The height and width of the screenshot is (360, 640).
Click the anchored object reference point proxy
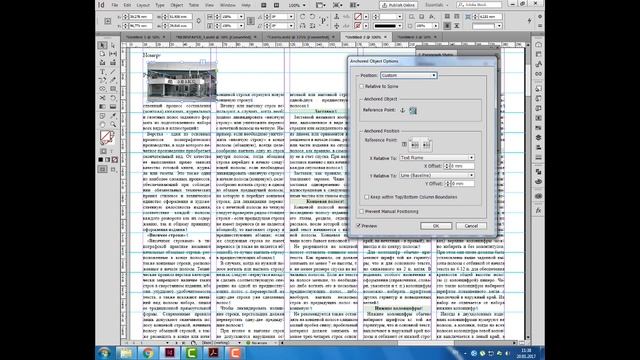click(413, 111)
